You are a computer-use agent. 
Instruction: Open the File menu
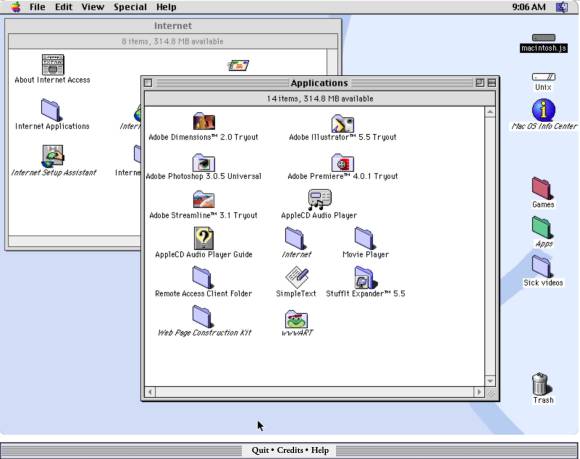[x=37, y=7]
